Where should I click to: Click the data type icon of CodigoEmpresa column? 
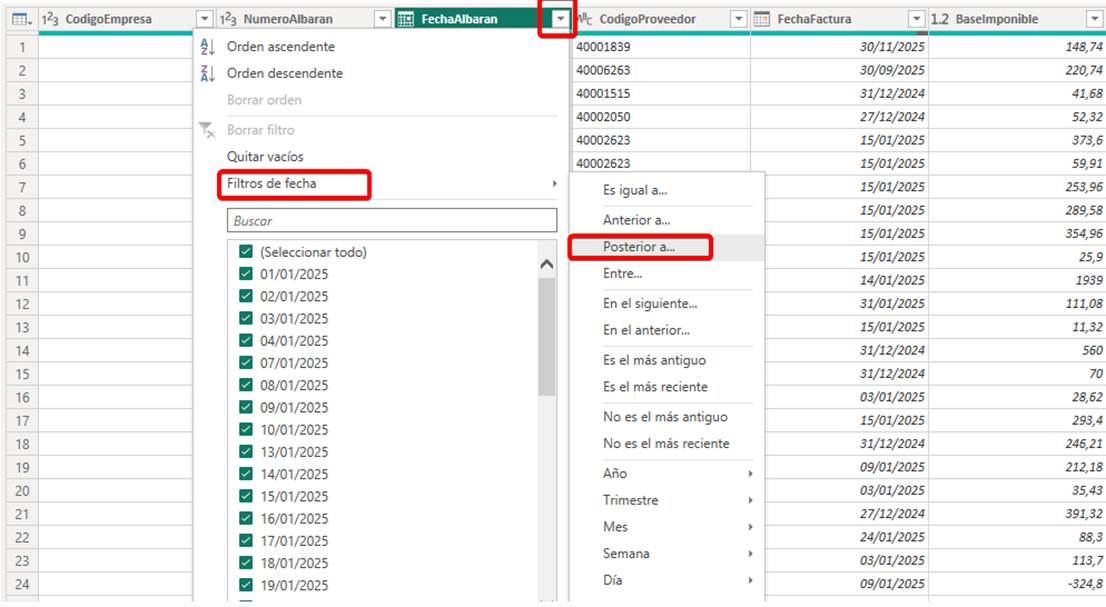(x=51, y=20)
